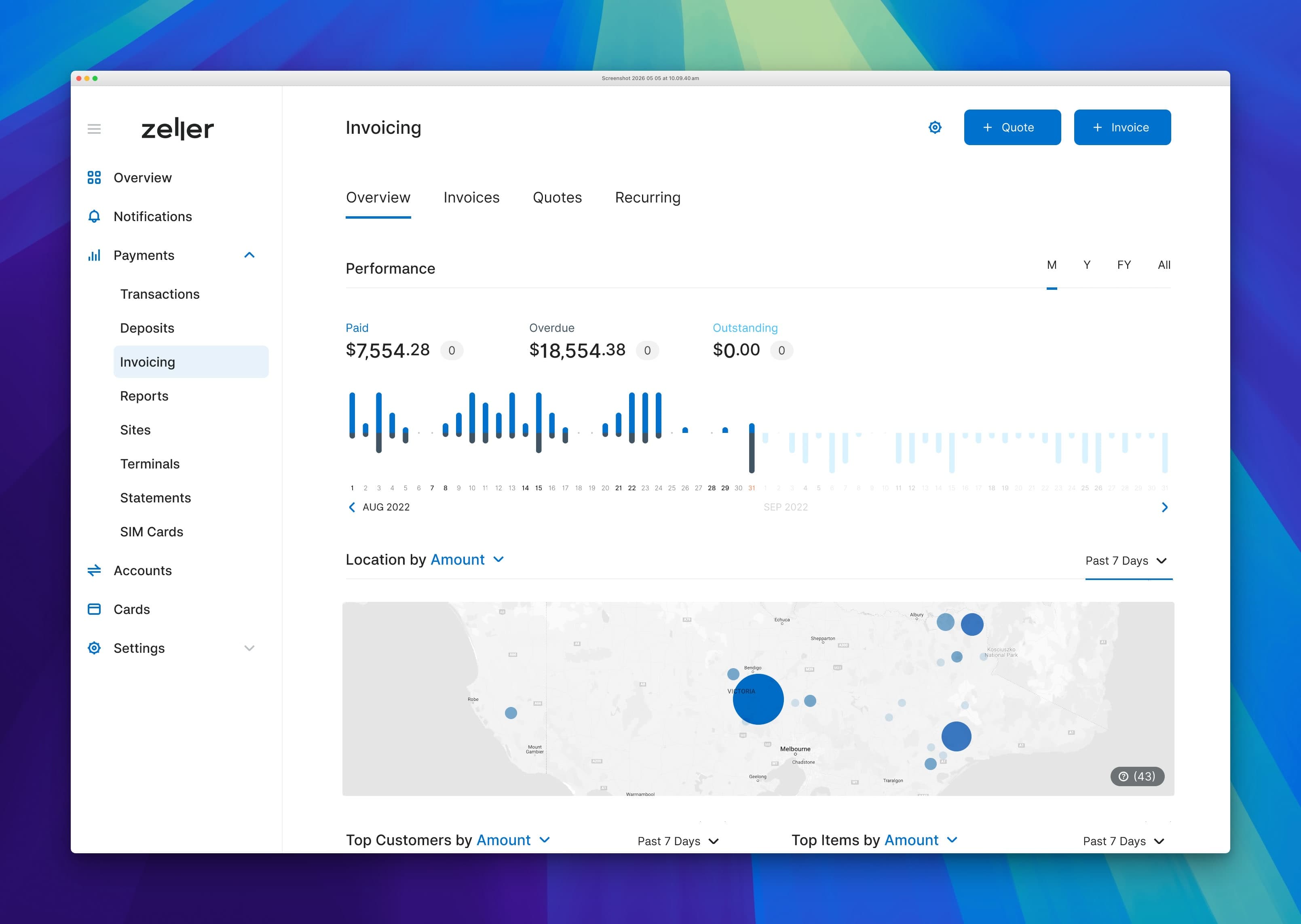Open Deposits under Payments
1301x924 pixels.
(x=147, y=328)
